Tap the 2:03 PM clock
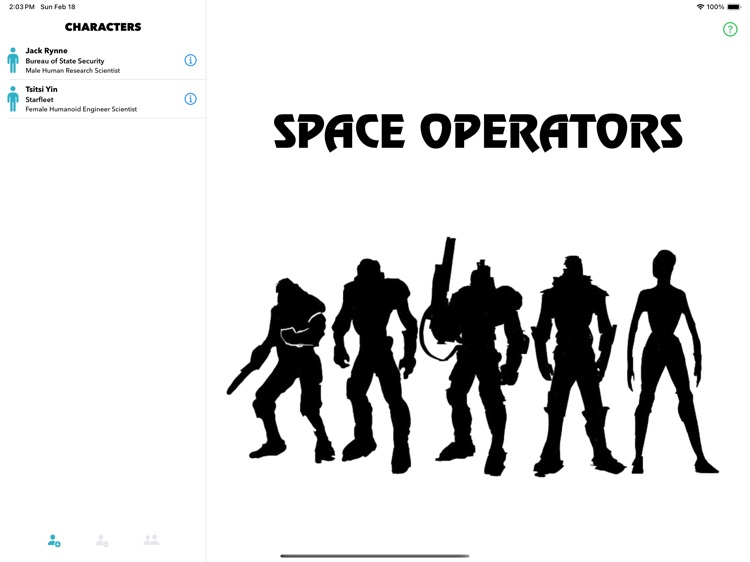This screenshot has height=562, width=750. (x=22, y=7)
